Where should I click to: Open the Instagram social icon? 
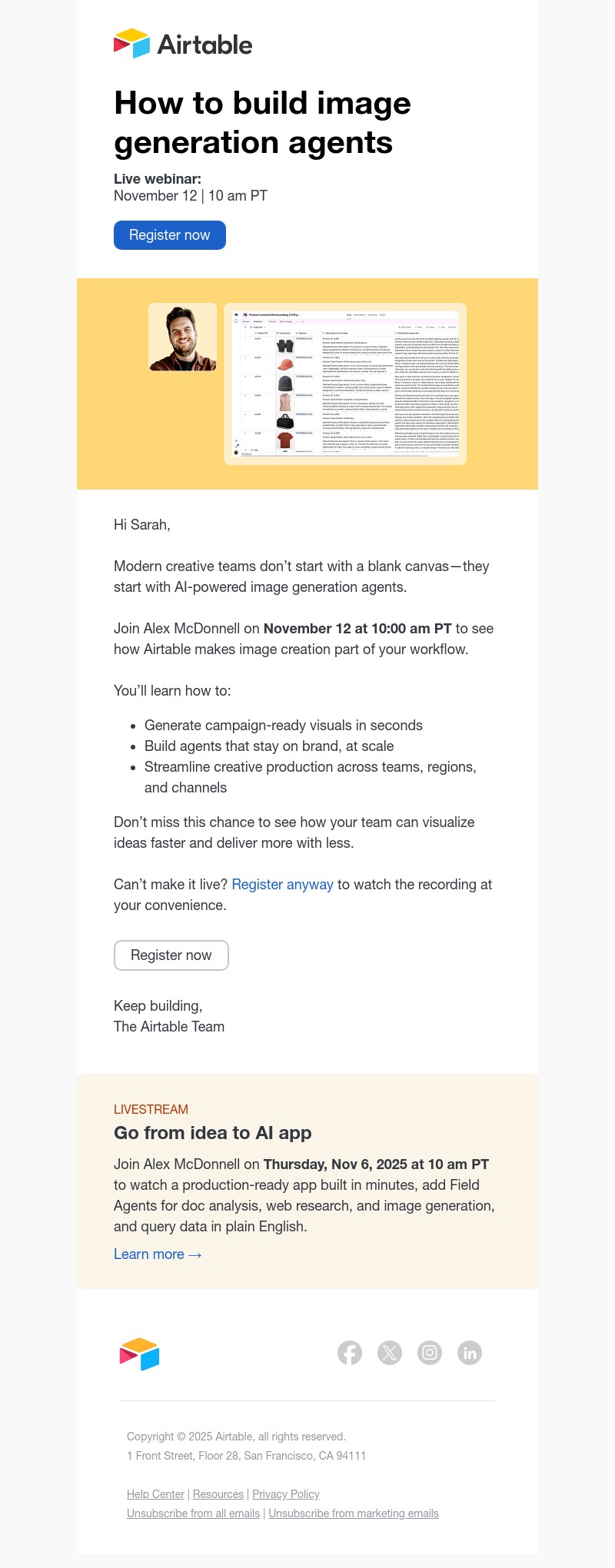pos(430,1353)
